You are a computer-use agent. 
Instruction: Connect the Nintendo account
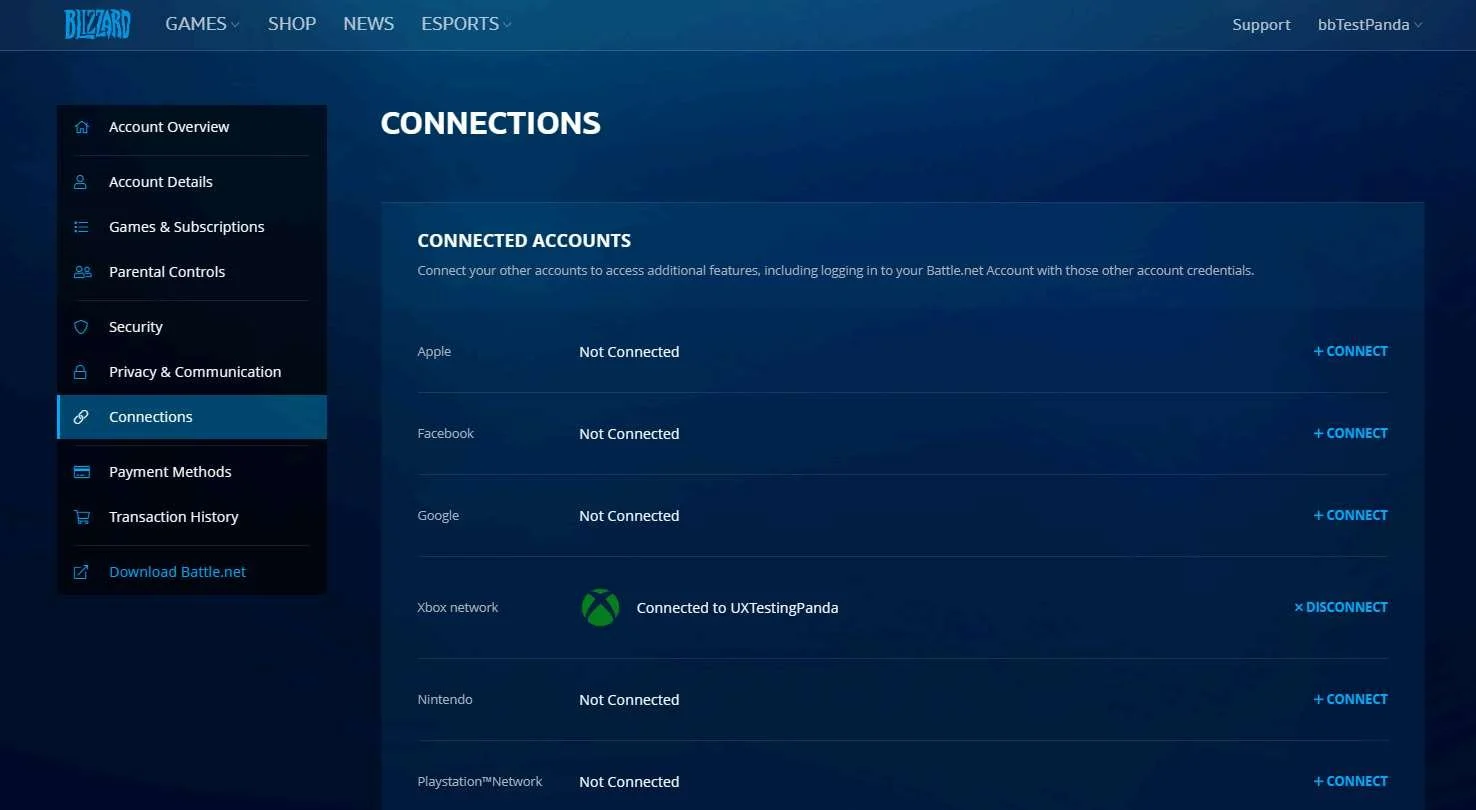tap(1350, 699)
